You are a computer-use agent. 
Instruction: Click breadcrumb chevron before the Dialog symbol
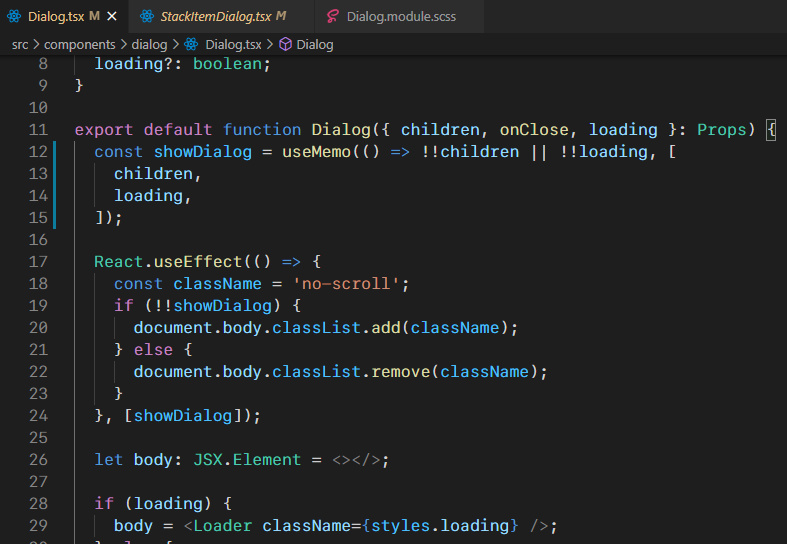[270, 45]
